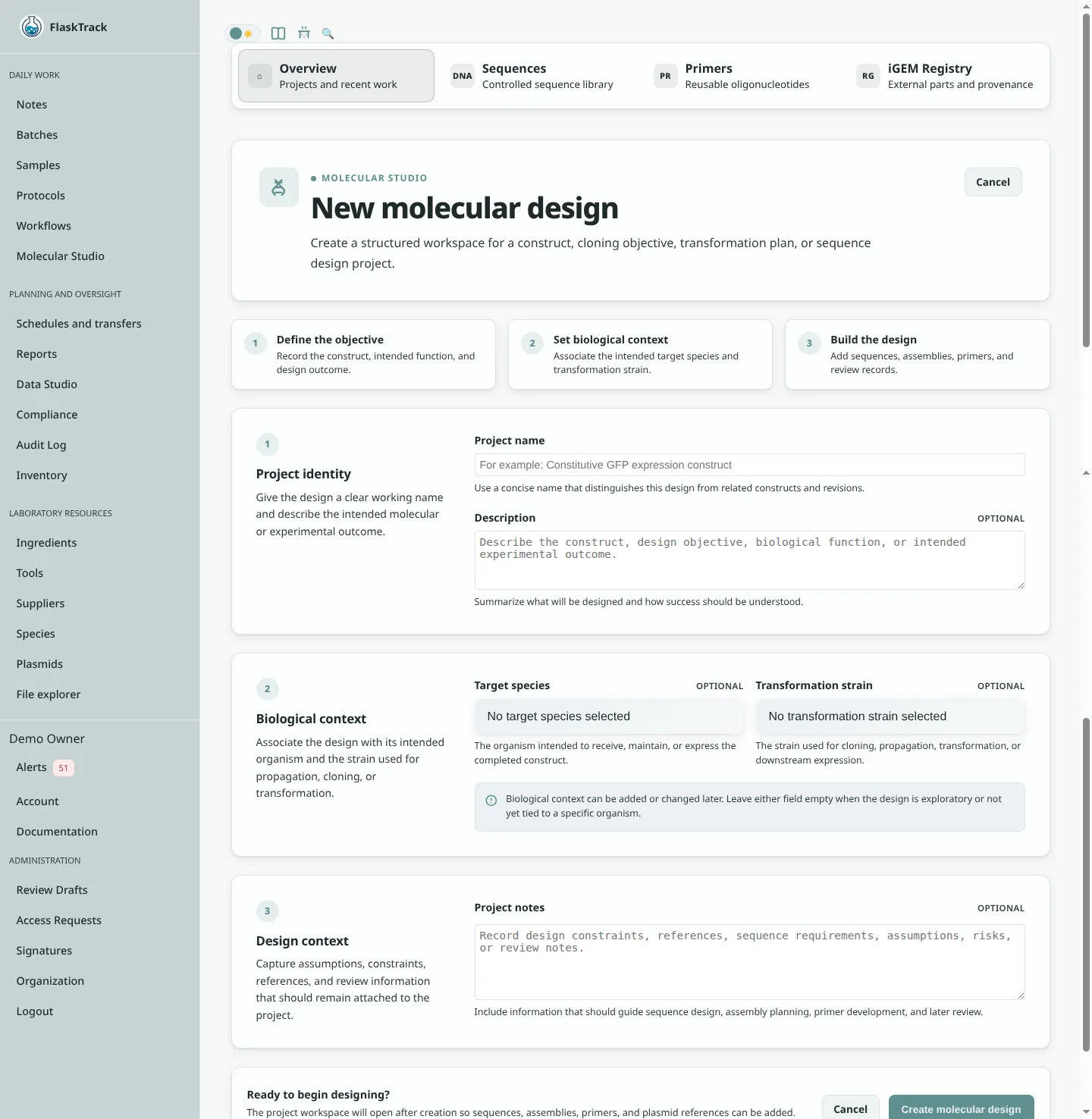The image size is (1092, 1119).
Task: Open the Ingredients page
Action: click(46, 543)
